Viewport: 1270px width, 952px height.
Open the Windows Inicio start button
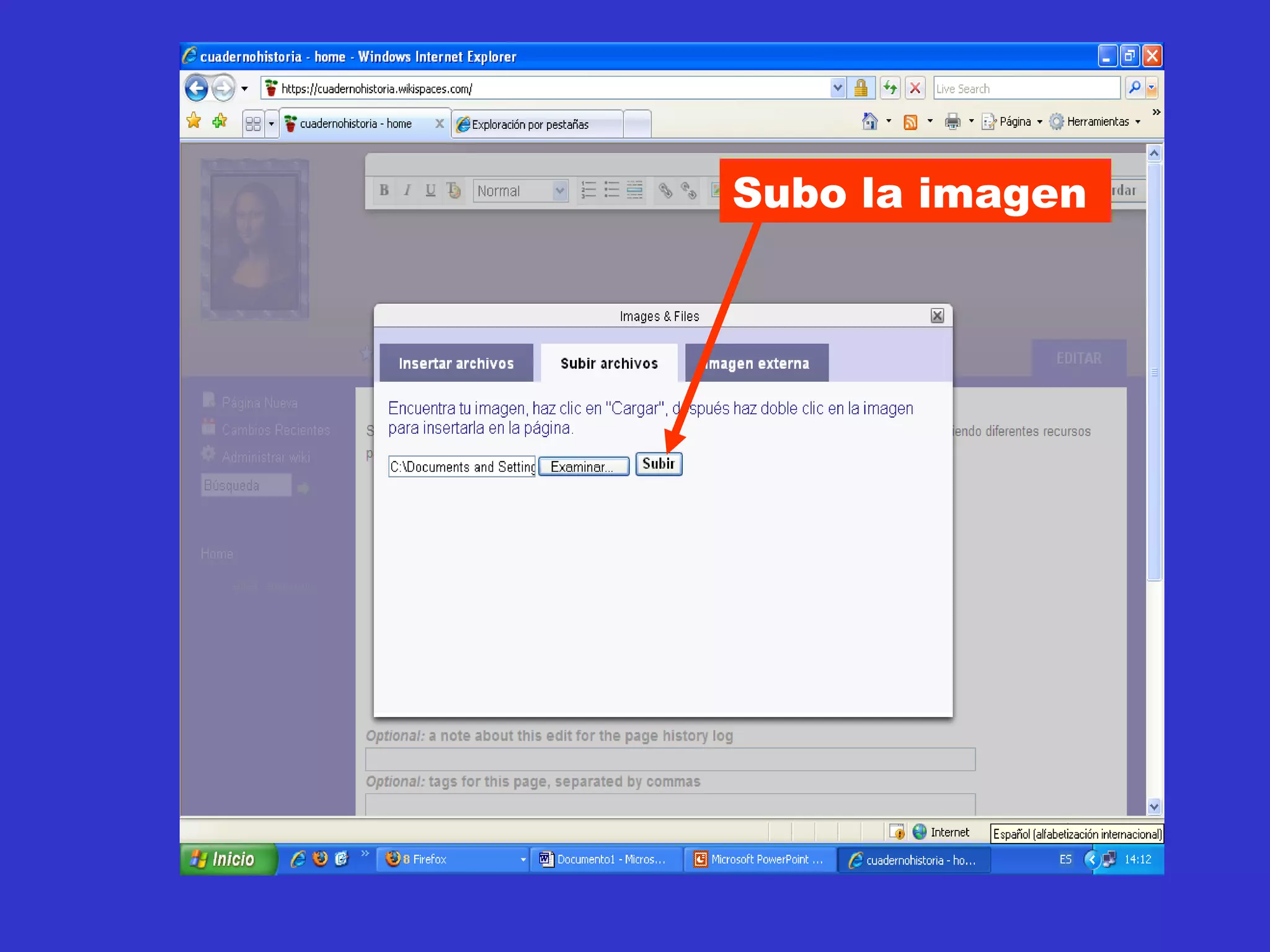click(x=228, y=859)
